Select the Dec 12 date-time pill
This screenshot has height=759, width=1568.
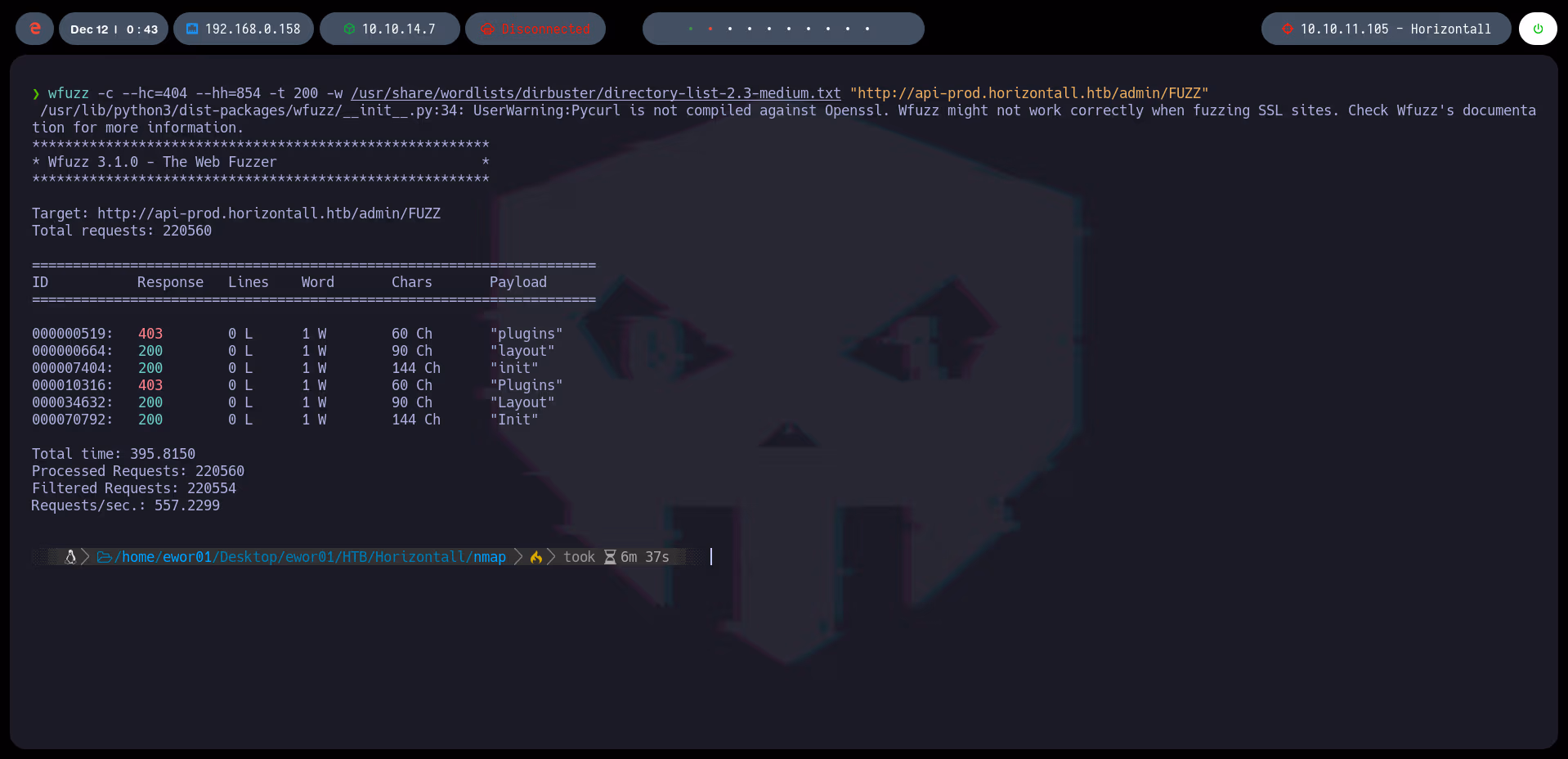[x=113, y=29]
